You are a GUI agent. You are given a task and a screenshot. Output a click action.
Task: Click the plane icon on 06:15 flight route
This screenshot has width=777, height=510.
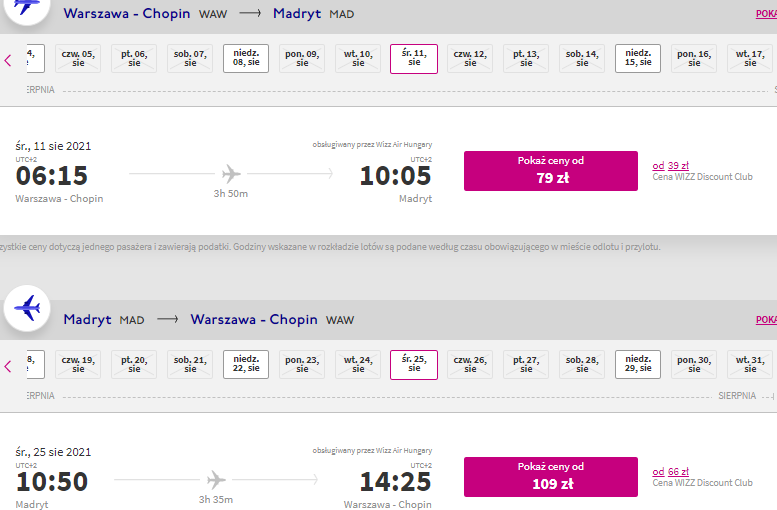231,174
